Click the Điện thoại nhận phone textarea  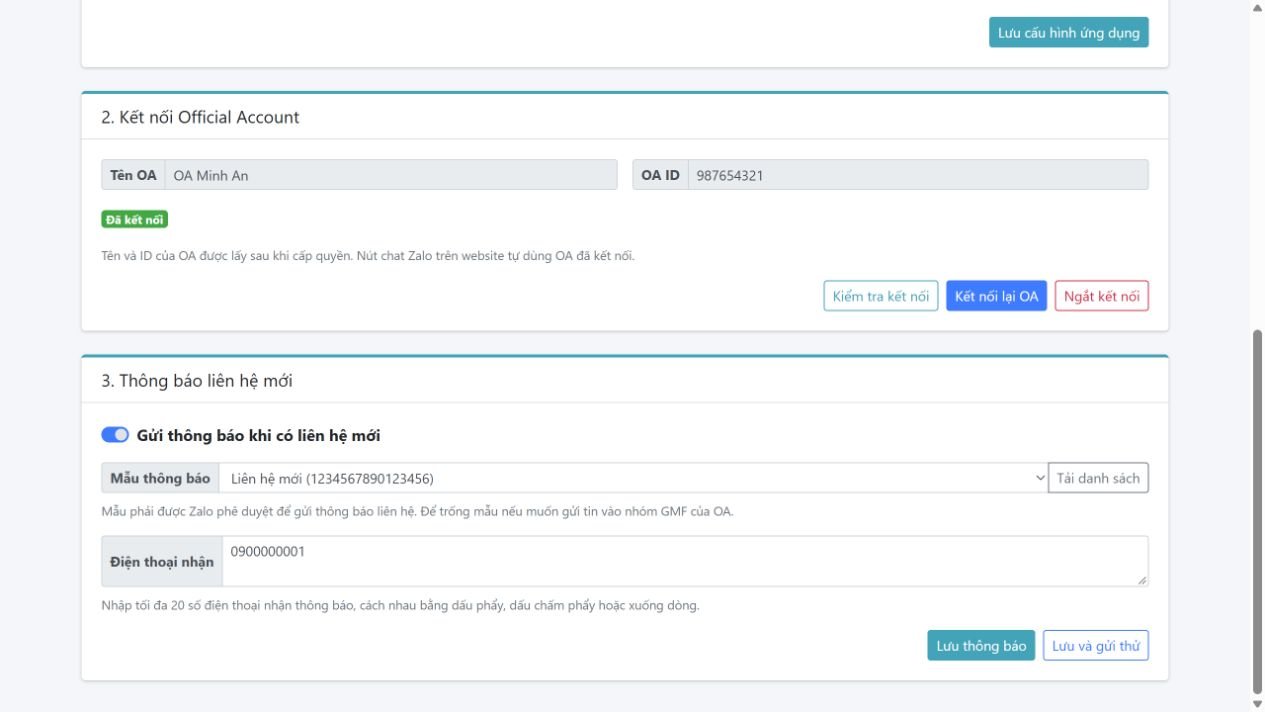click(685, 561)
